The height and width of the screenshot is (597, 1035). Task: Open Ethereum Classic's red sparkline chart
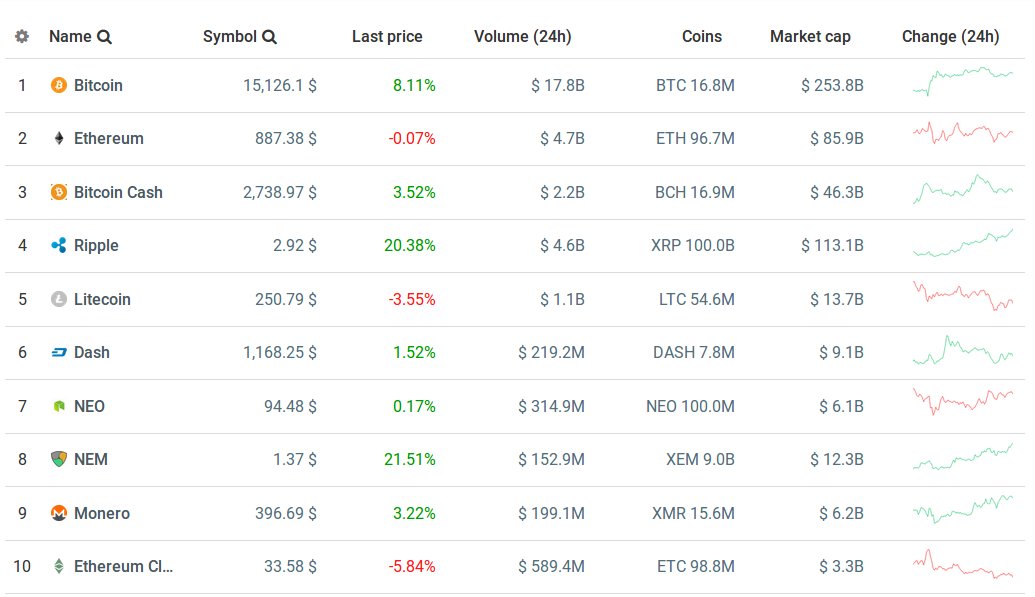point(962,564)
